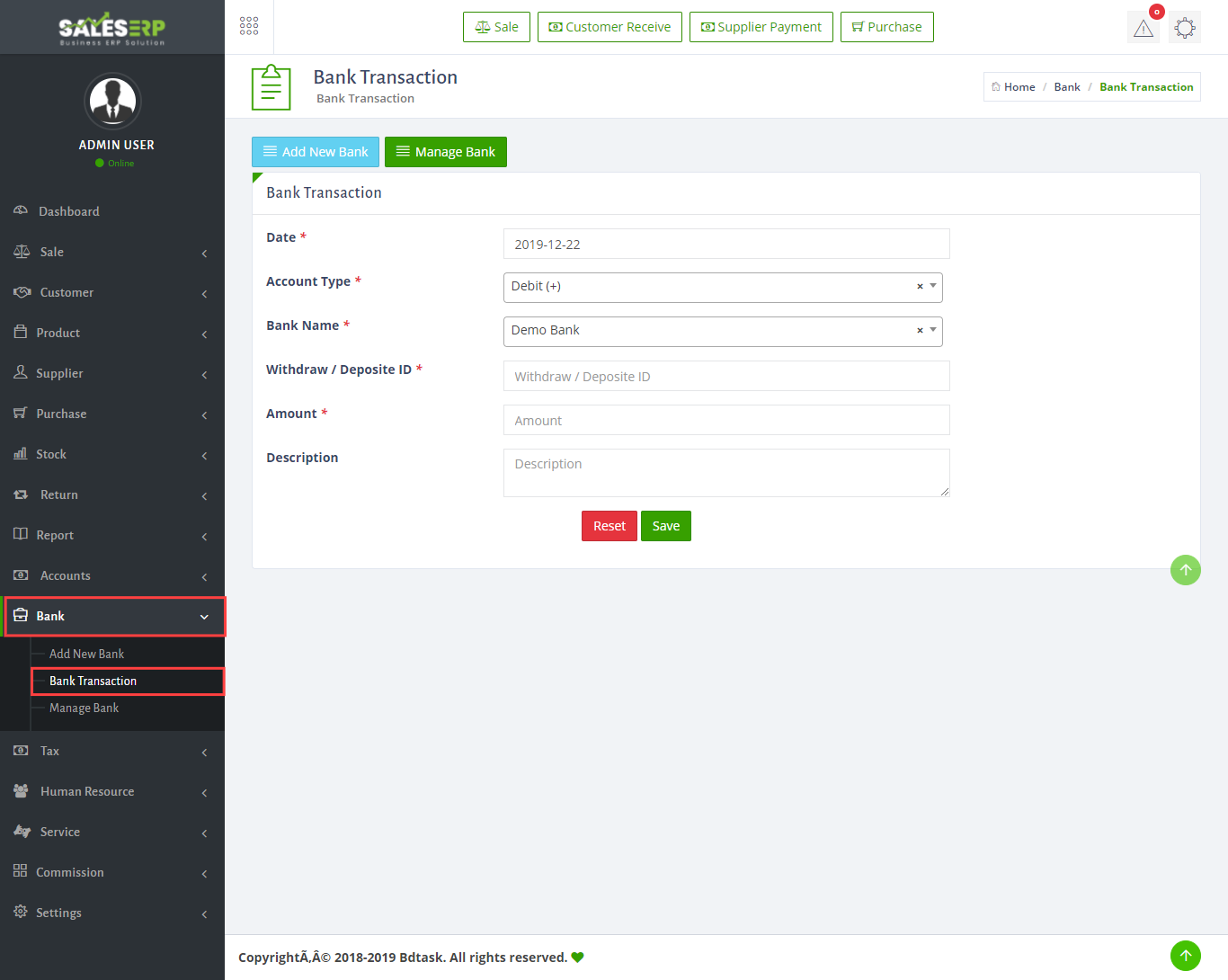The height and width of the screenshot is (980, 1228).
Task: Go to Home via breadcrumb link
Action: click(1019, 87)
